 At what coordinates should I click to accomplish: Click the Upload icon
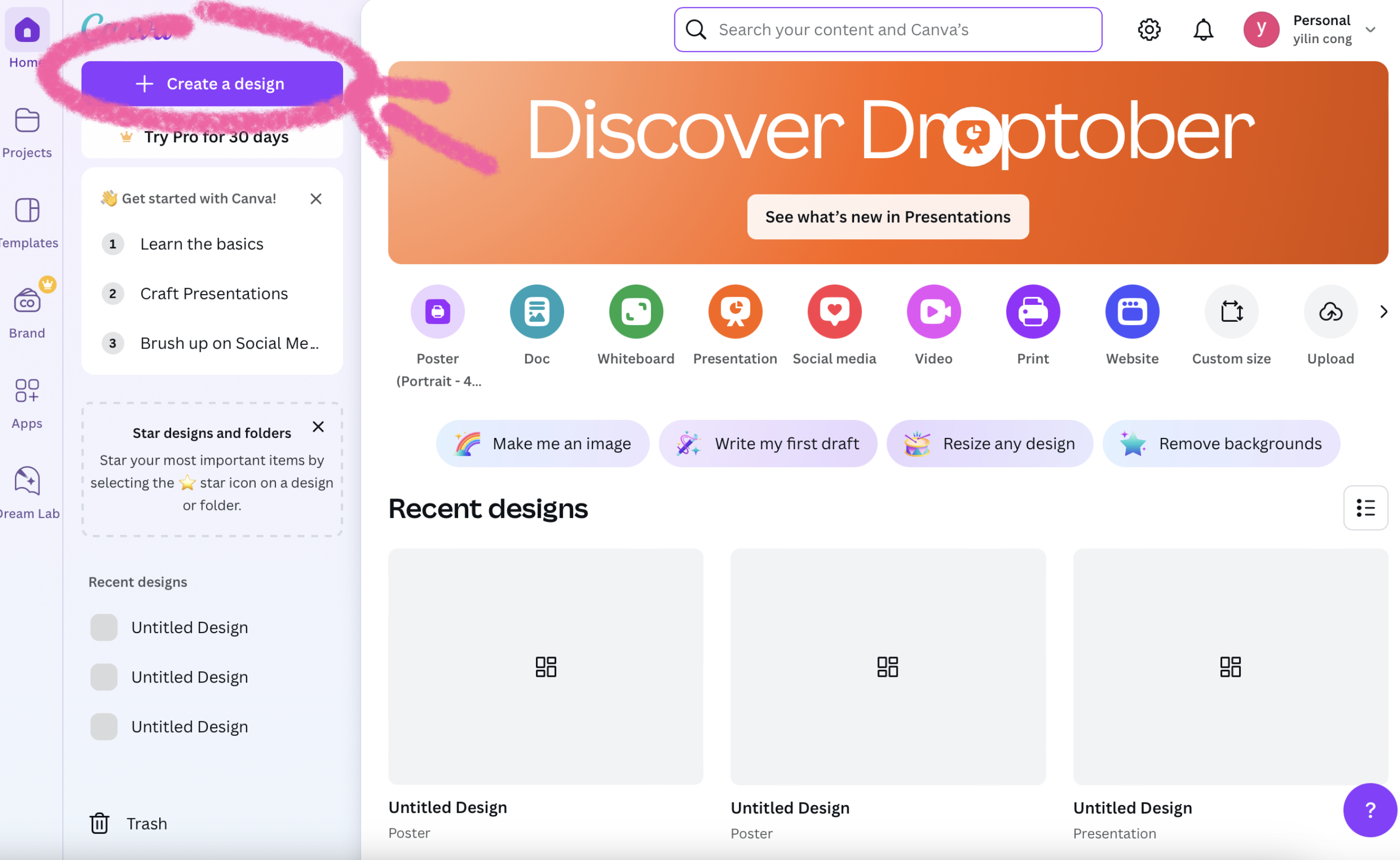click(1330, 311)
